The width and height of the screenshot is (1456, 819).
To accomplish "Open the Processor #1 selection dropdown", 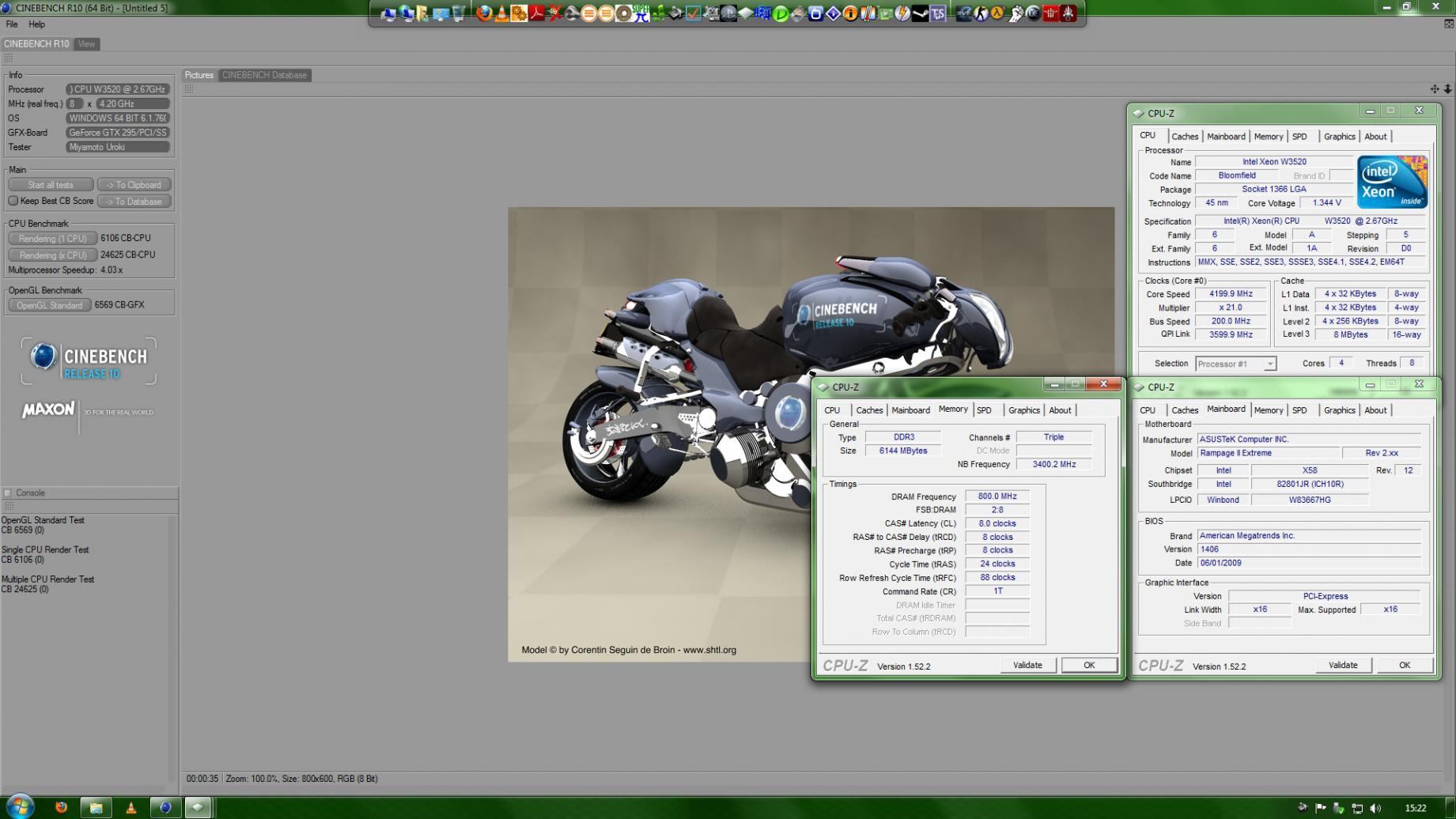I will coord(1235,364).
